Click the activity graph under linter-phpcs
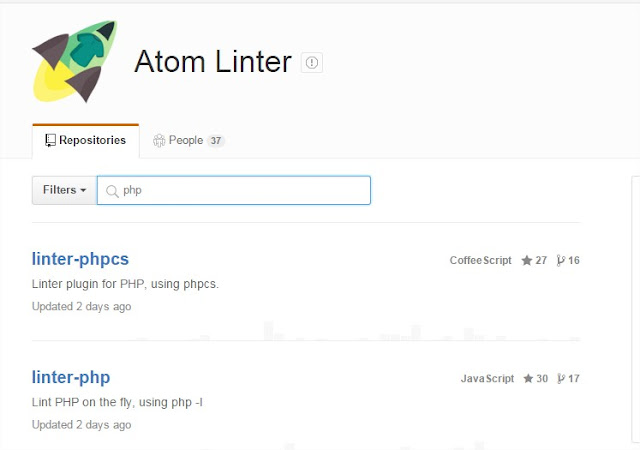Viewport: 640px width, 450px height. [x=400, y=331]
